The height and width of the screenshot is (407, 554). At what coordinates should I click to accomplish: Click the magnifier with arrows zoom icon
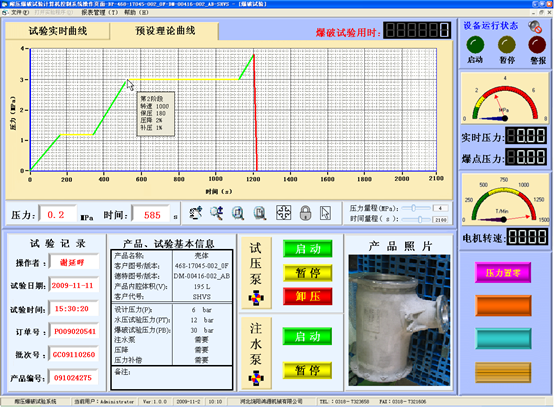coord(216,213)
